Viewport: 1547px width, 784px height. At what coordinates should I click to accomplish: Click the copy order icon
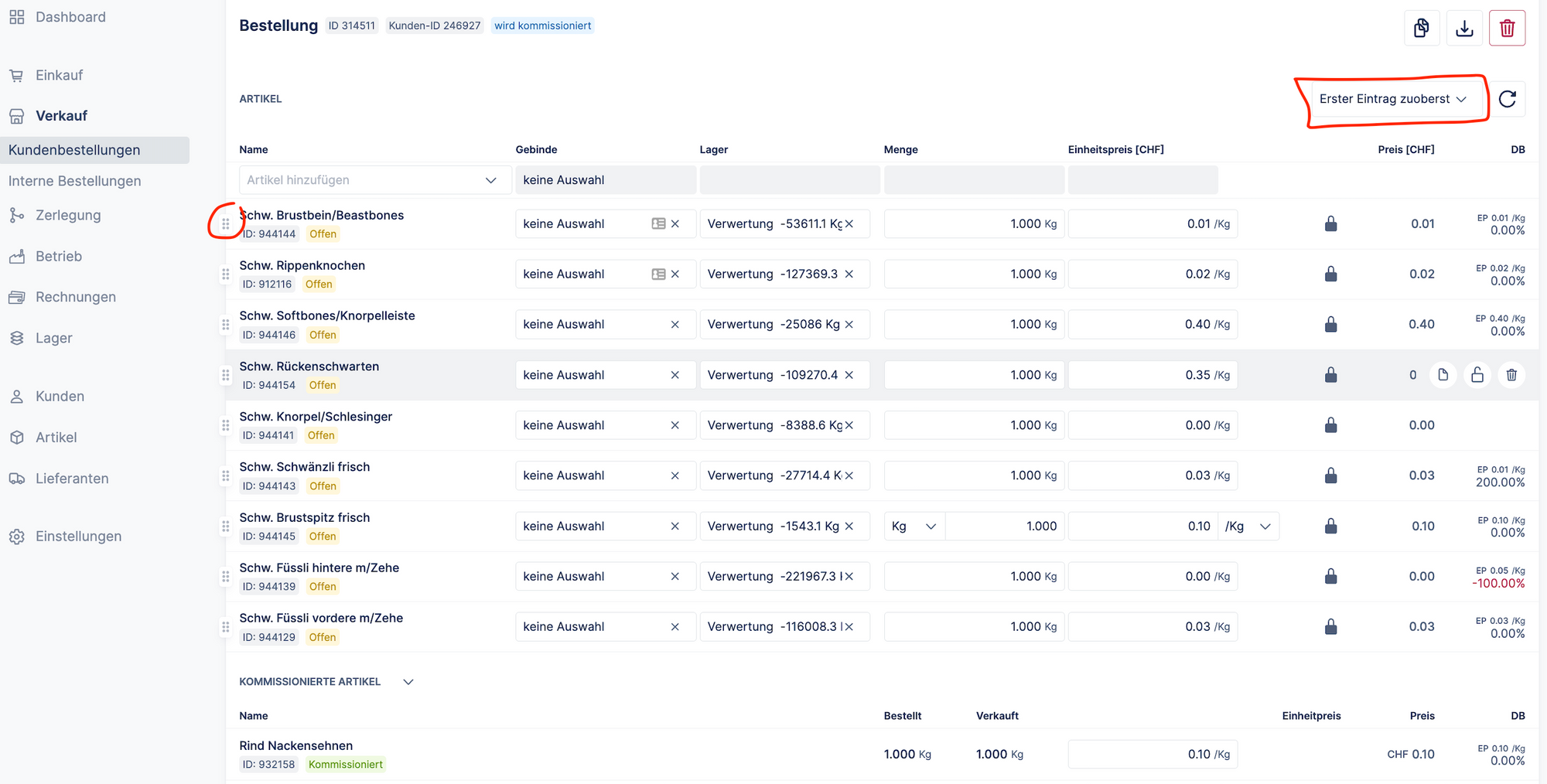pos(1422,29)
